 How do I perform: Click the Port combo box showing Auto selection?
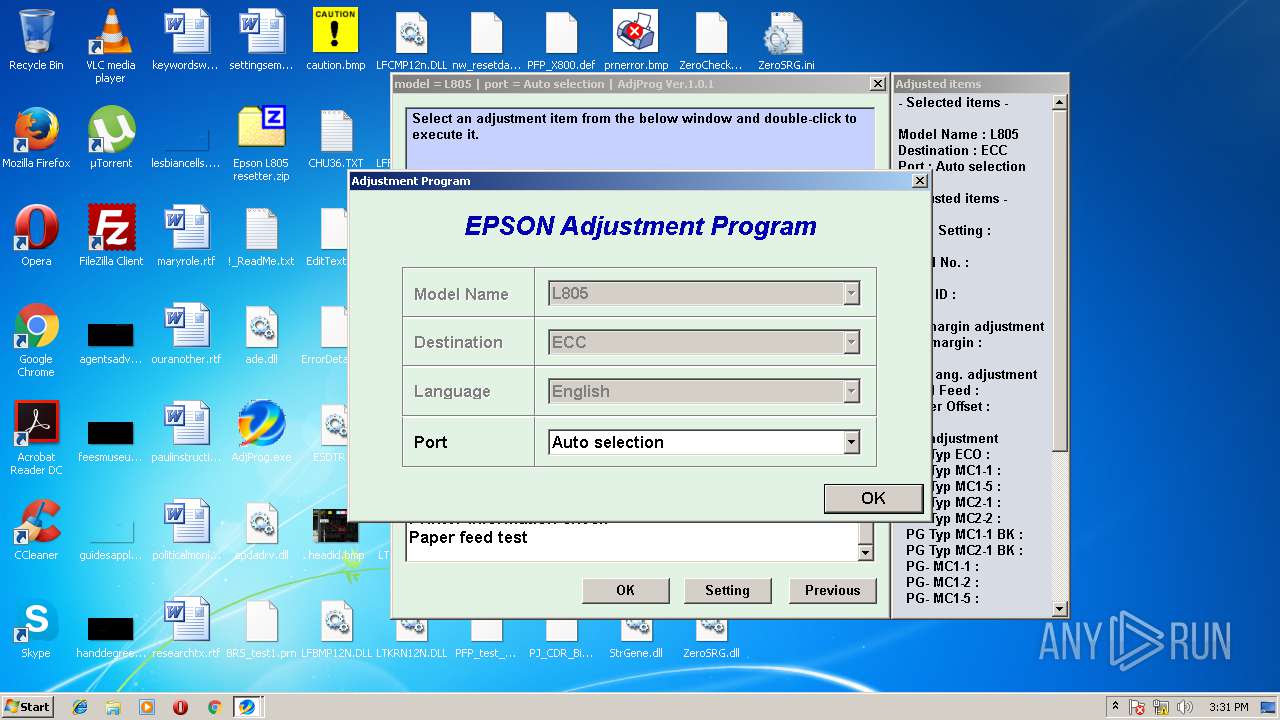click(x=704, y=442)
